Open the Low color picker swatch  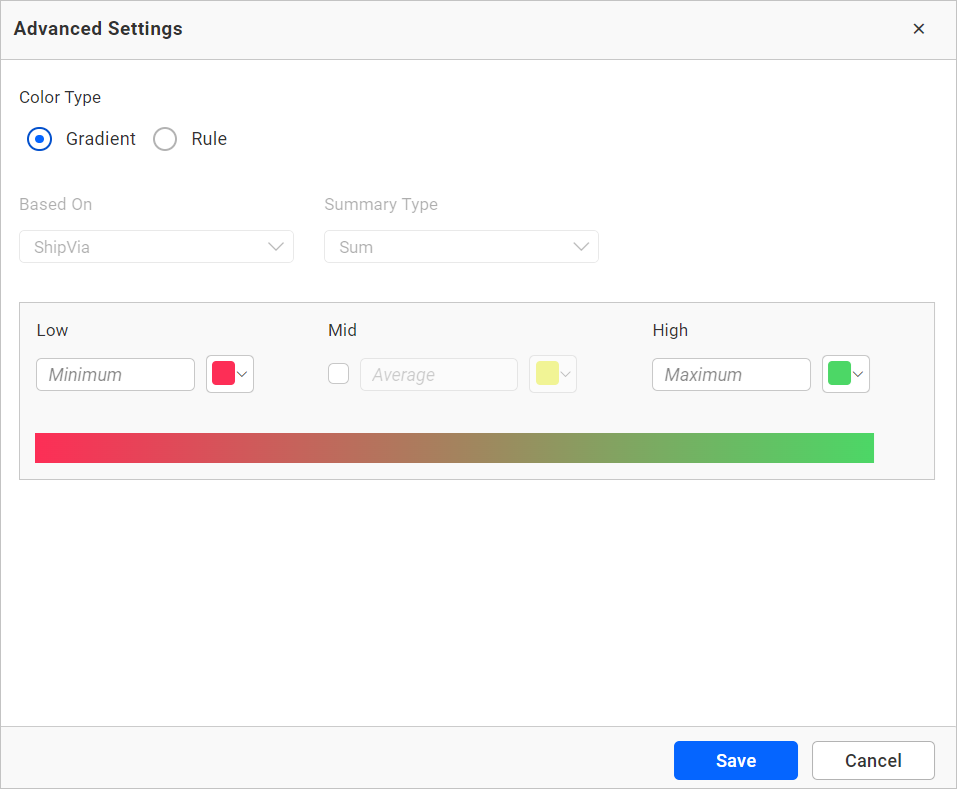(x=224, y=373)
